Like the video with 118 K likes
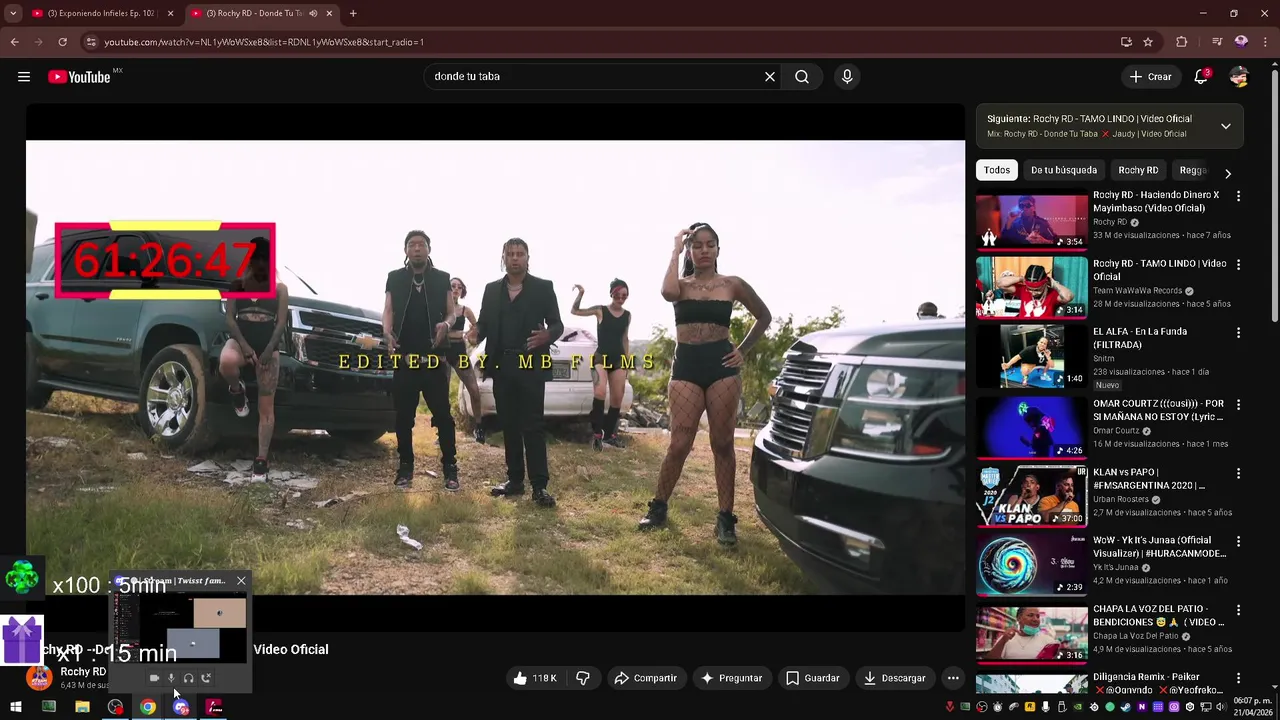This screenshot has width=1280, height=720. coord(535,678)
